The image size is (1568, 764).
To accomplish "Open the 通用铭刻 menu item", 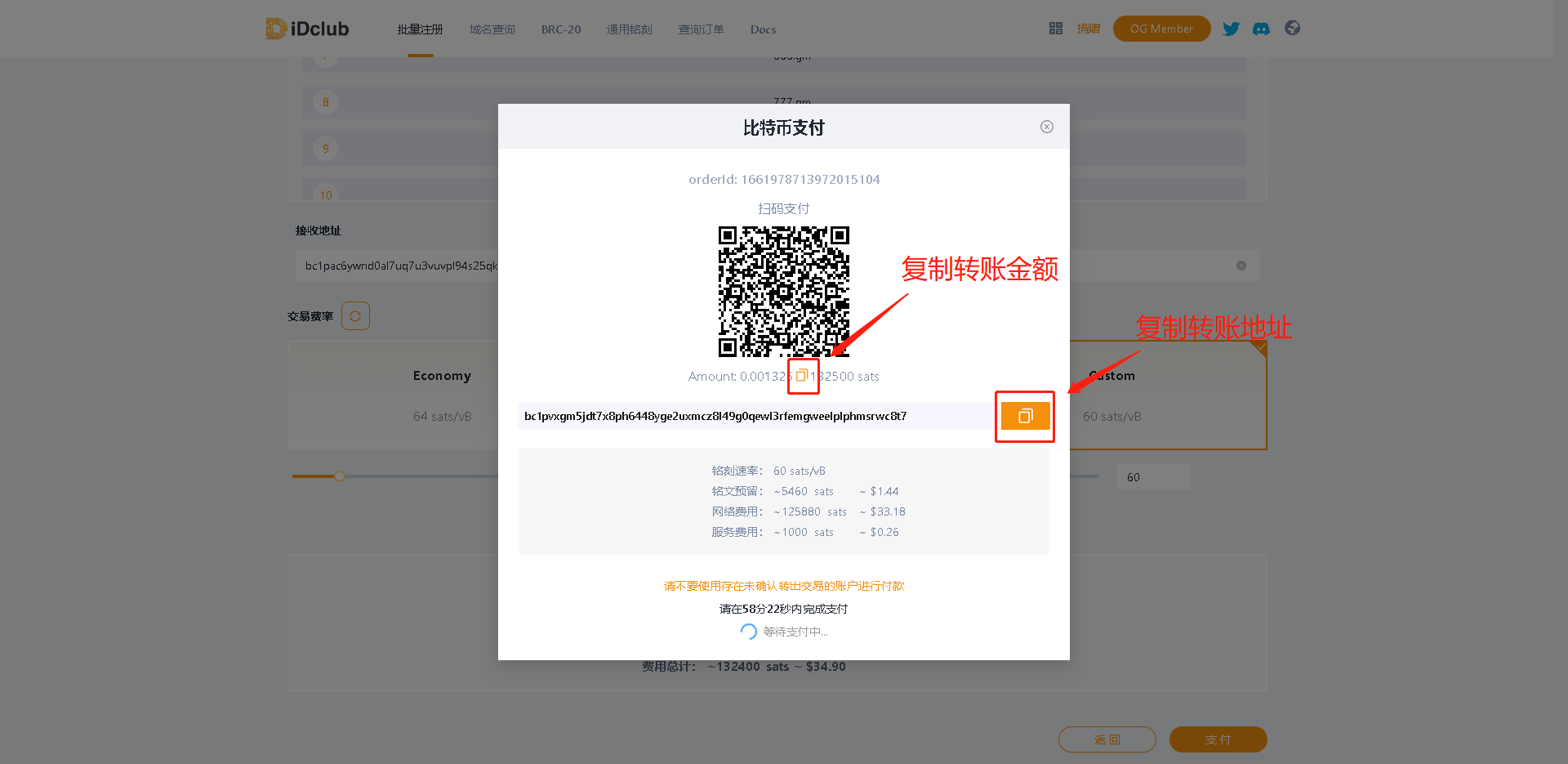I will tap(629, 29).
